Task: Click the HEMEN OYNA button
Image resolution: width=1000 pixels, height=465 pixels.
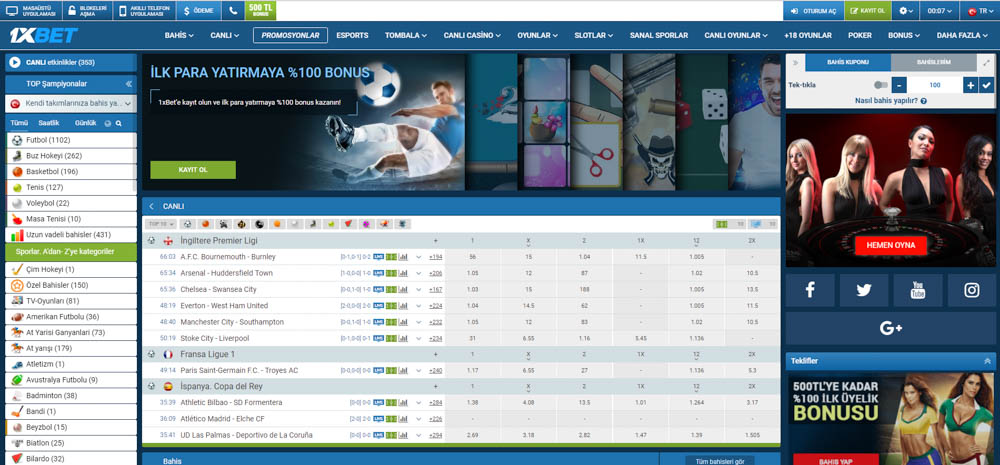Action: pyautogui.click(x=889, y=245)
